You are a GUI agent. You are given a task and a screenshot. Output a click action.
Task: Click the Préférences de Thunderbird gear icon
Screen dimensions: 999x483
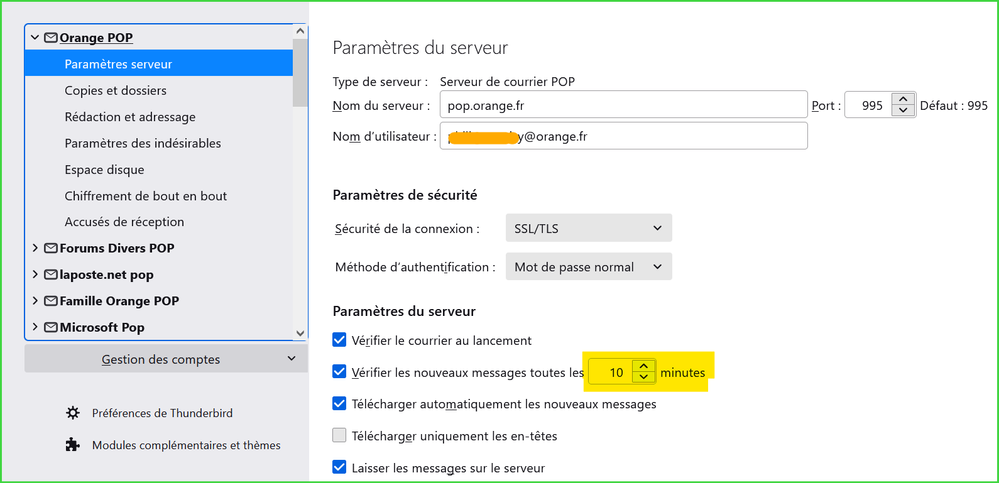coord(72,413)
